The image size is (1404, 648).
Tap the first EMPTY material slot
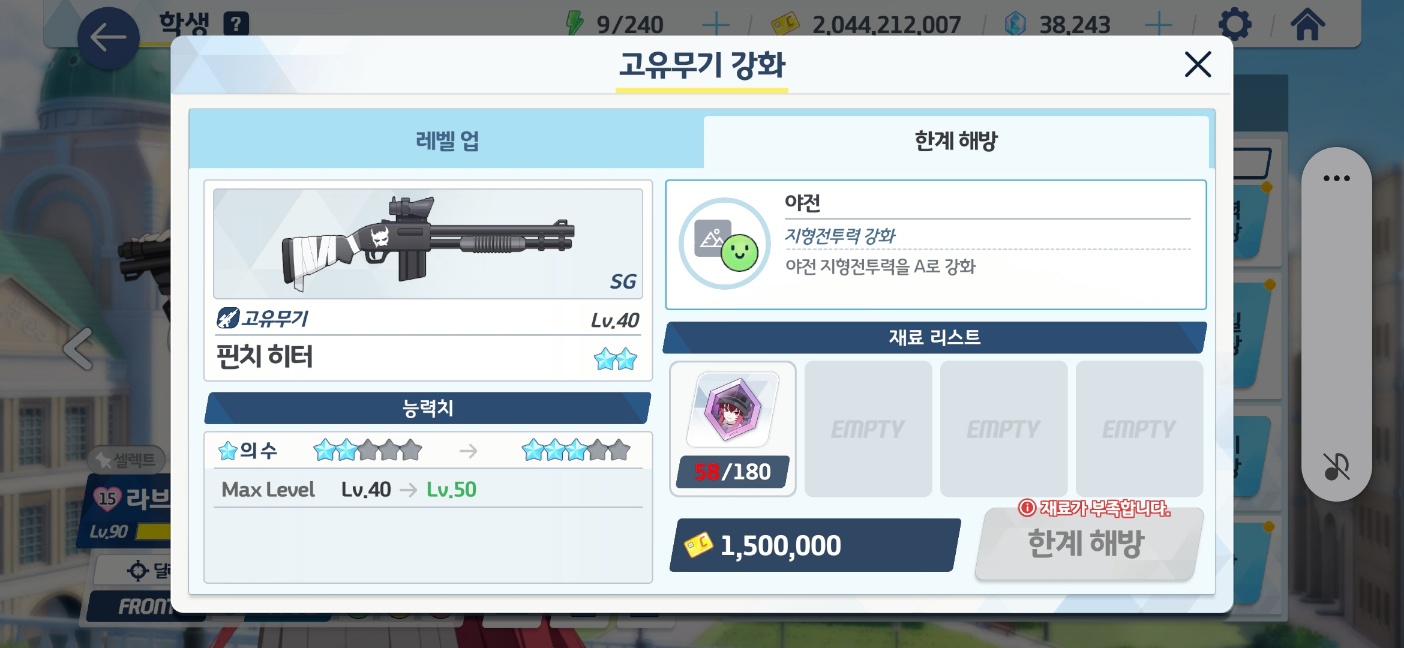pyautogui.click(x=868, y=429)
